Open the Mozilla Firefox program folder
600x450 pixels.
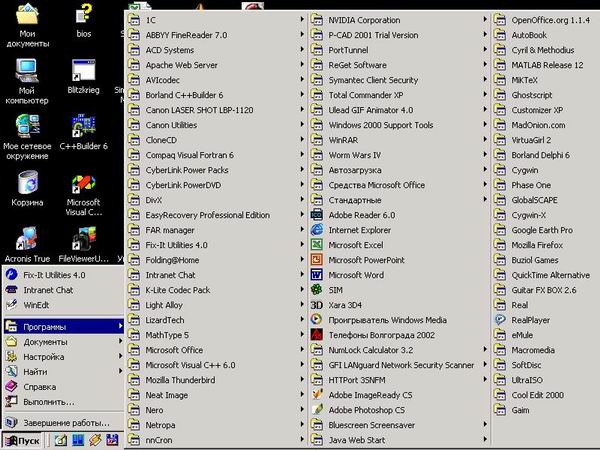[x=546, y=245]
